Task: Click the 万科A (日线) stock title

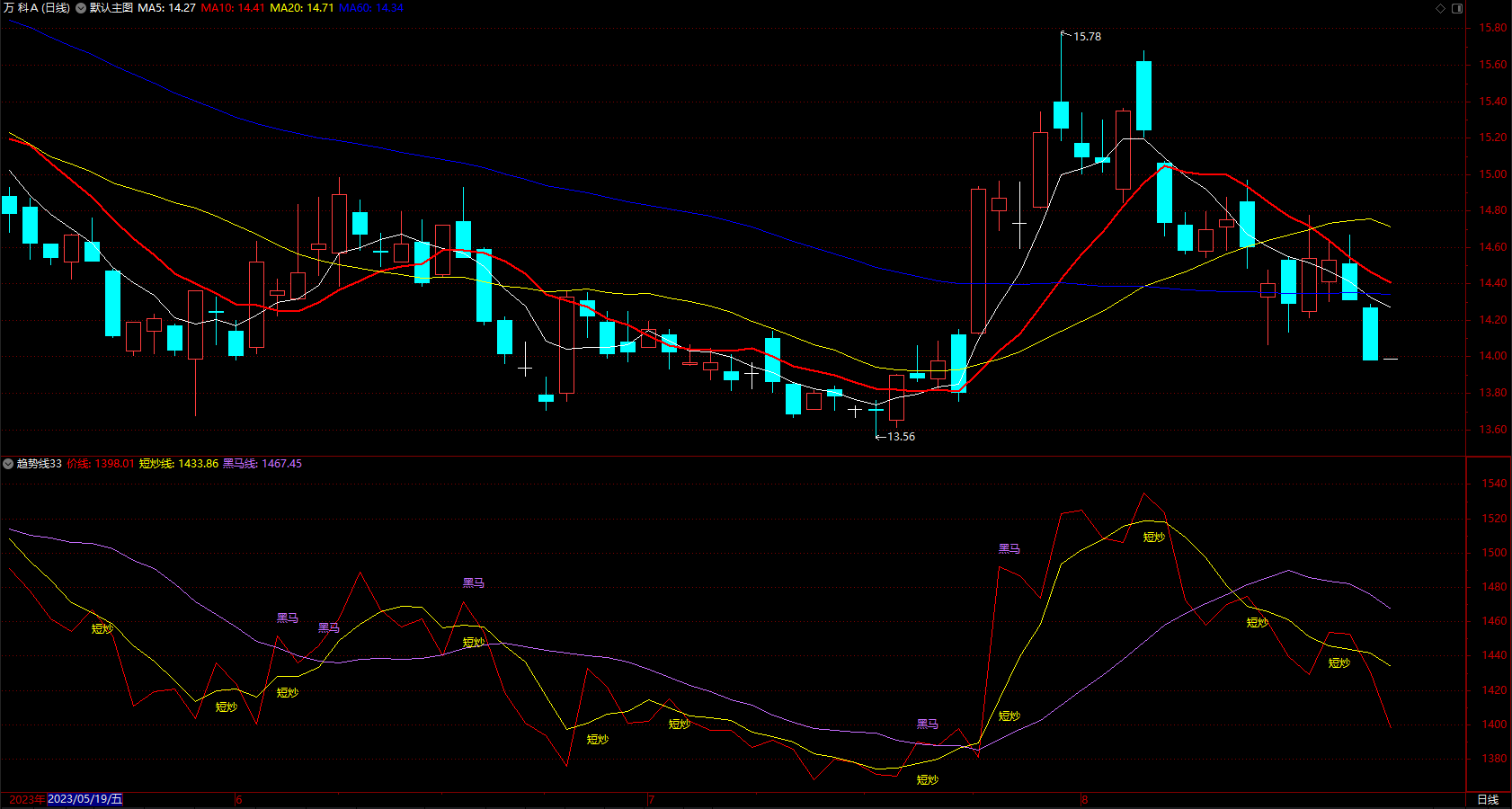Action: (37, 8)
